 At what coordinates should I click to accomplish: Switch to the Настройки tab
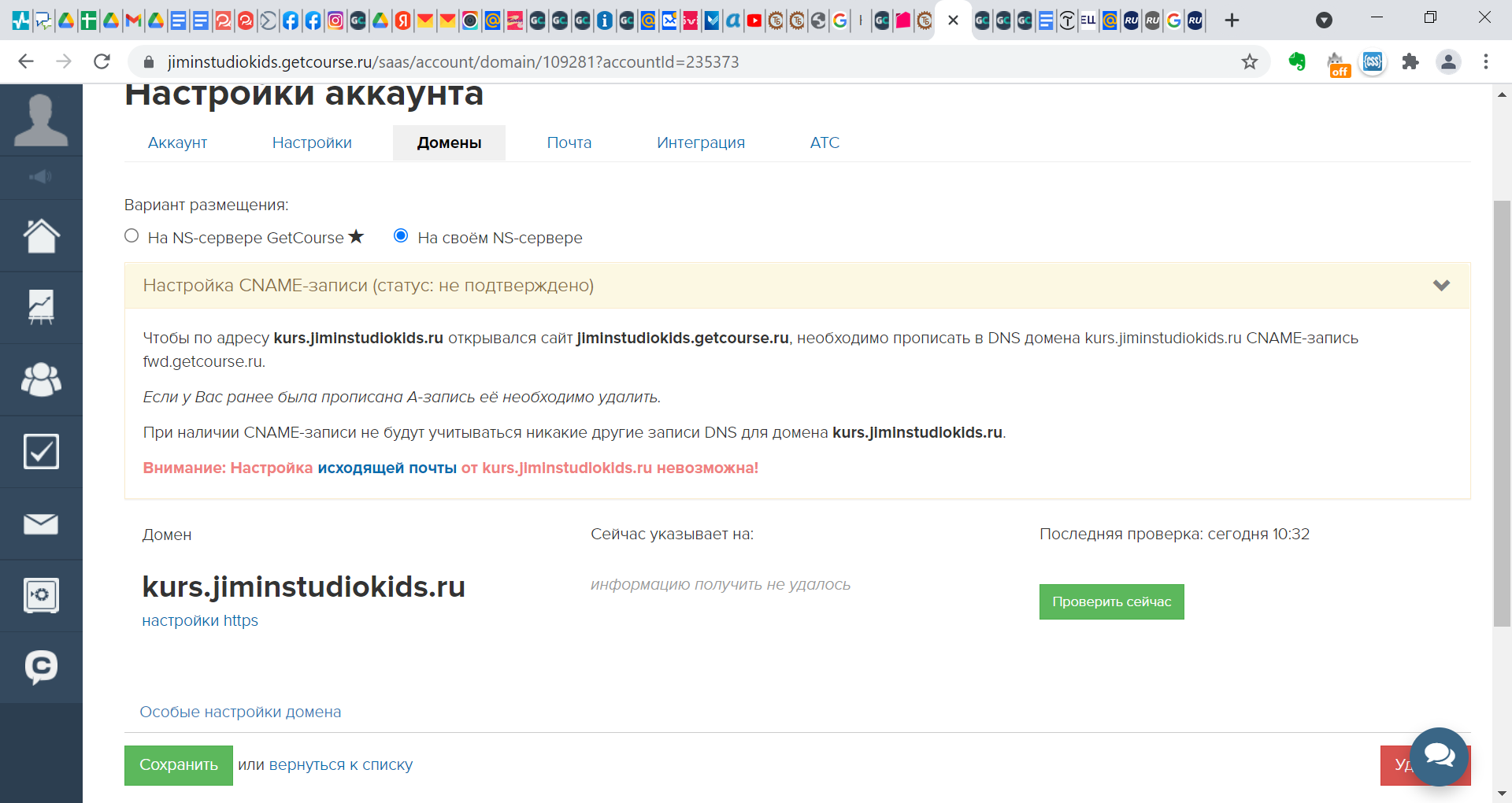point(312,142)
